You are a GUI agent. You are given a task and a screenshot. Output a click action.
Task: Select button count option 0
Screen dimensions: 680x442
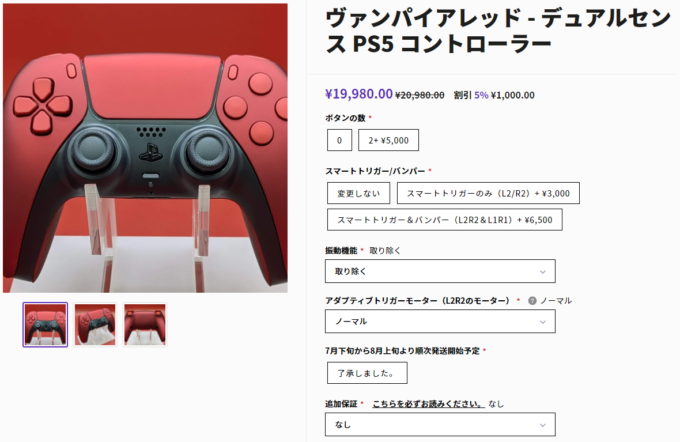click(339, 140)
